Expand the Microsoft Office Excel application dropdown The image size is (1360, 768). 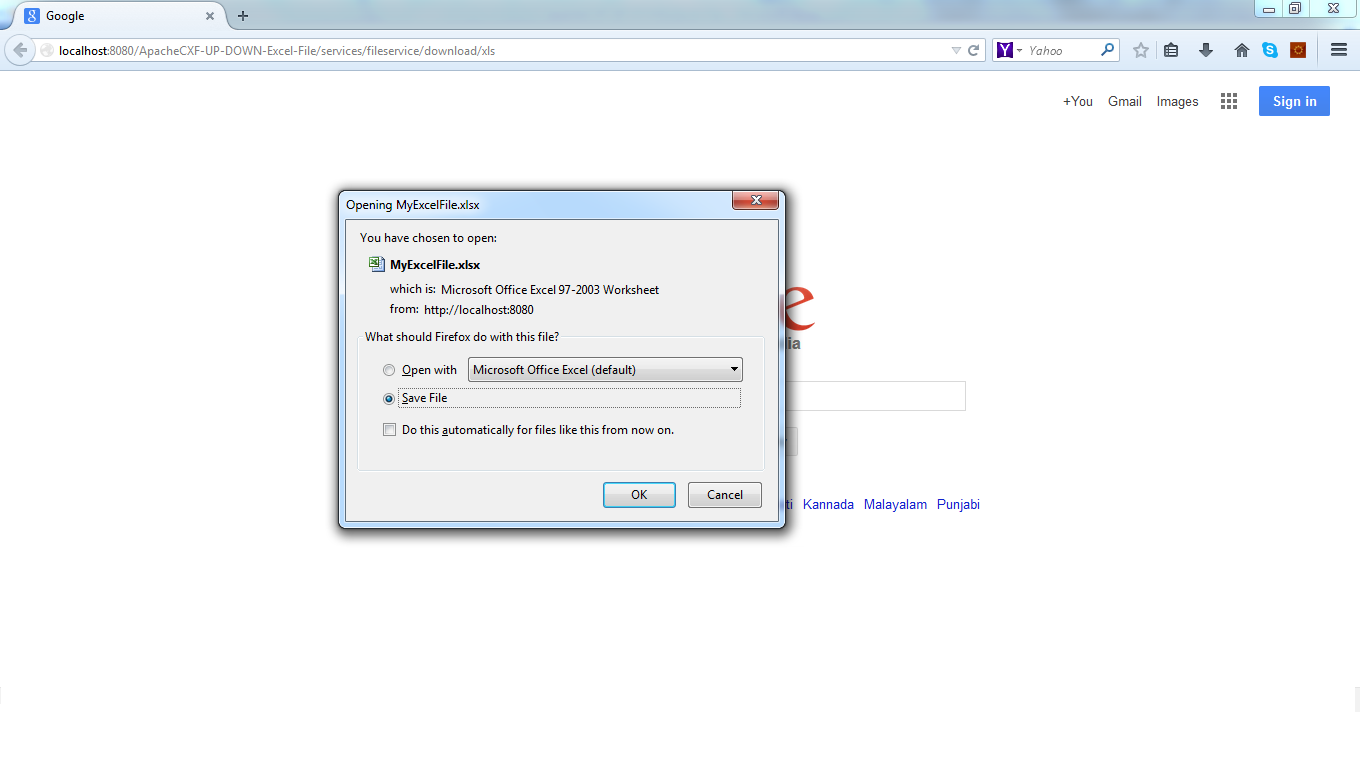point(605,369)
